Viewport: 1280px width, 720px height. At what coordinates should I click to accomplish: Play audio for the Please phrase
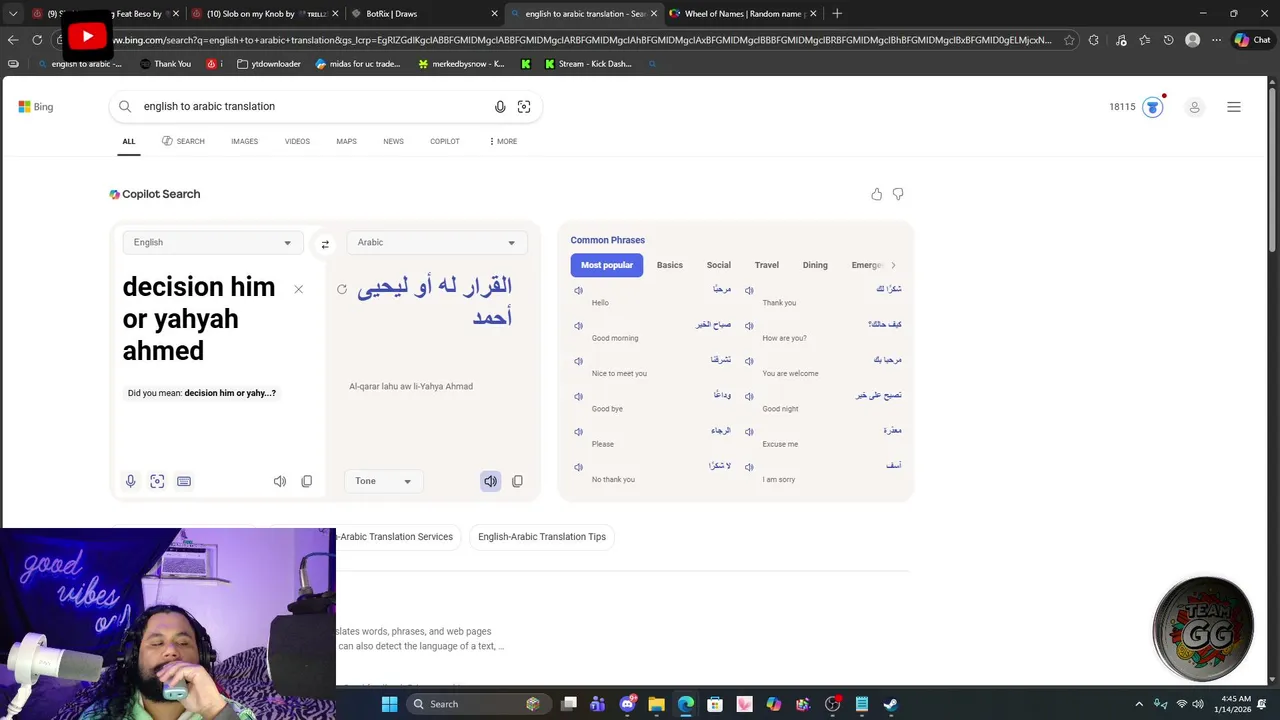tap(578, 432)
